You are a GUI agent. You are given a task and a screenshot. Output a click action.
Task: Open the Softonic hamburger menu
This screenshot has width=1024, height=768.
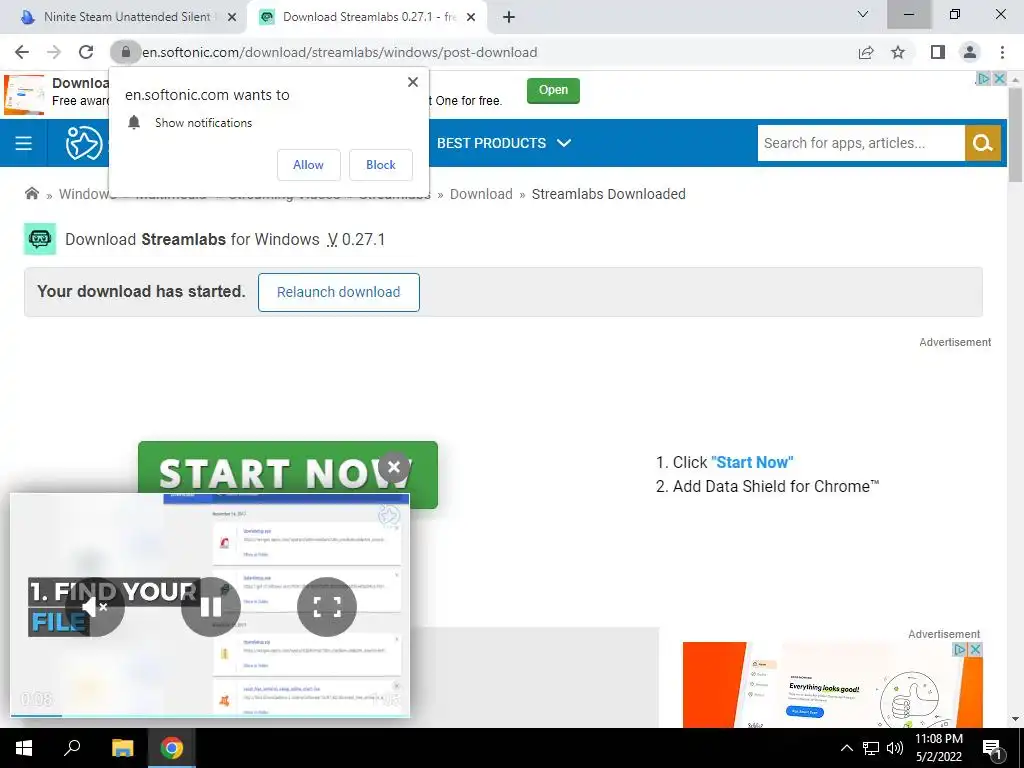point(24,143)
